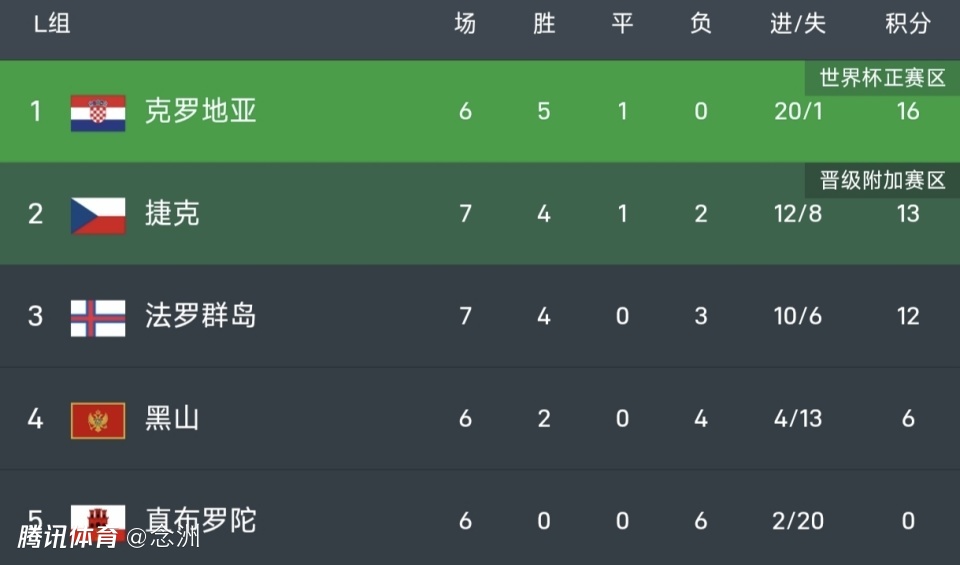Click the Faroe Islands flag icon
The image size is (960, 565).
coord(98,317)
